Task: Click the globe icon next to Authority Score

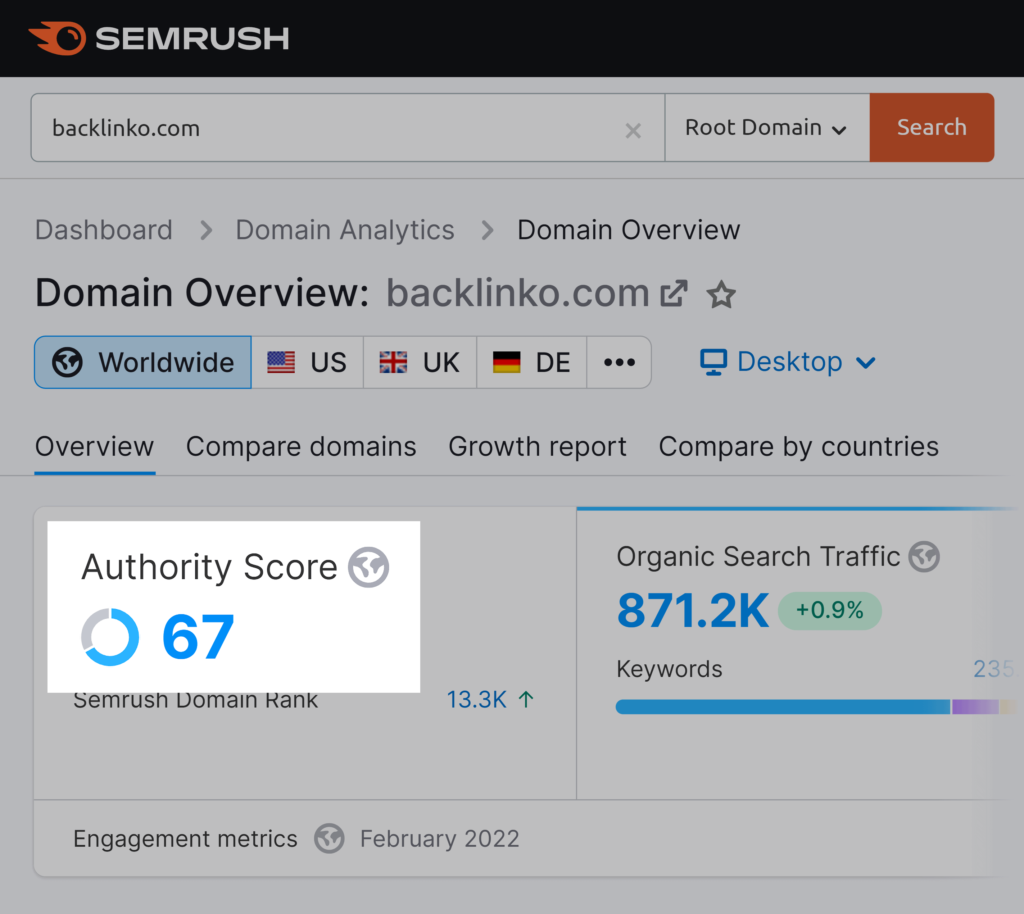Action: [368, 566]
